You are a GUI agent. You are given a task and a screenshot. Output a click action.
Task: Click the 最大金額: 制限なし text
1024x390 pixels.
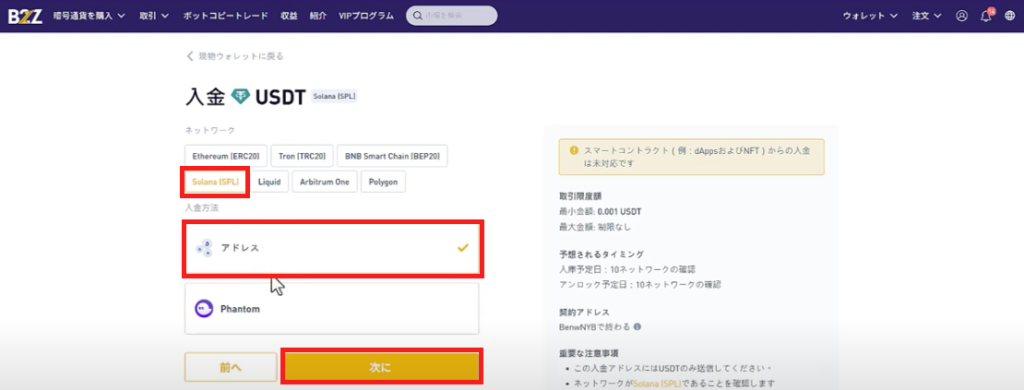pyautogui.click(x=595, y=227)
